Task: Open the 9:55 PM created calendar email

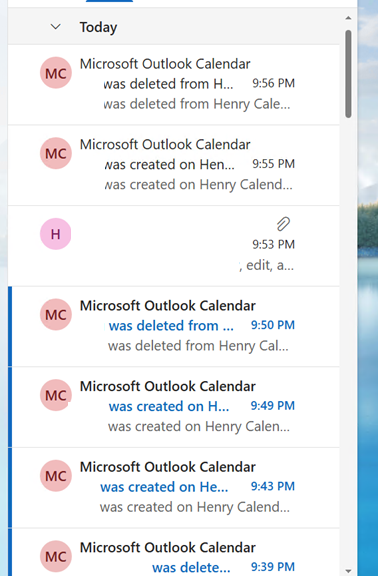Action: pyautogui.click(x=173, y=165)
